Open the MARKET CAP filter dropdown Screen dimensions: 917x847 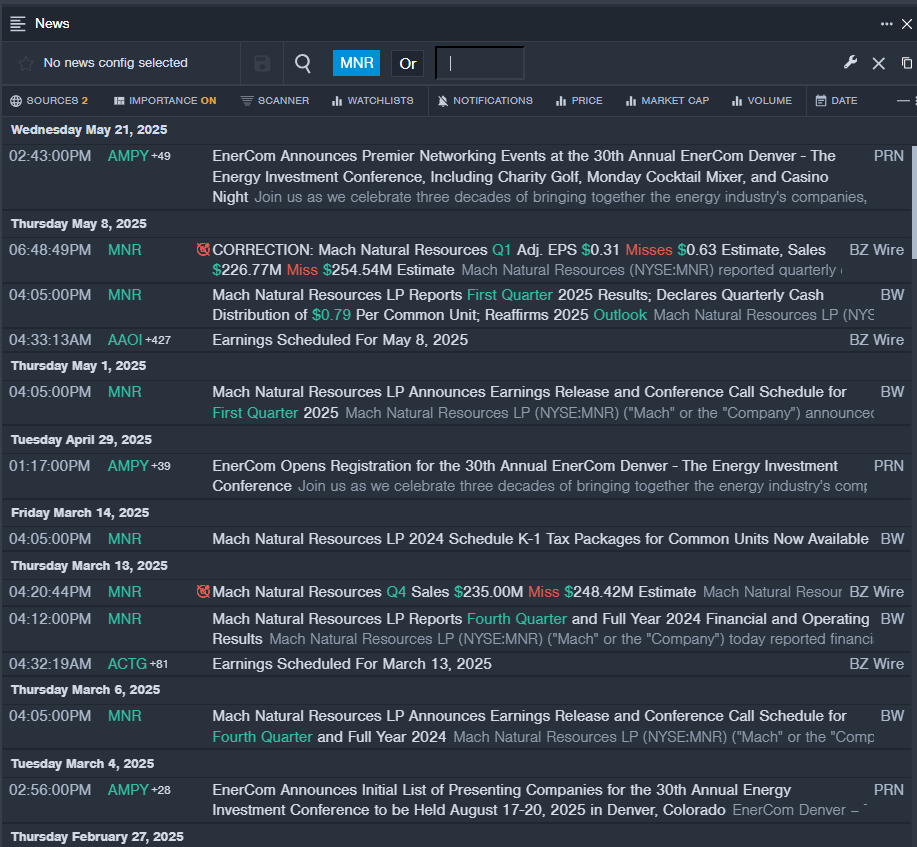tap(667, 101)
